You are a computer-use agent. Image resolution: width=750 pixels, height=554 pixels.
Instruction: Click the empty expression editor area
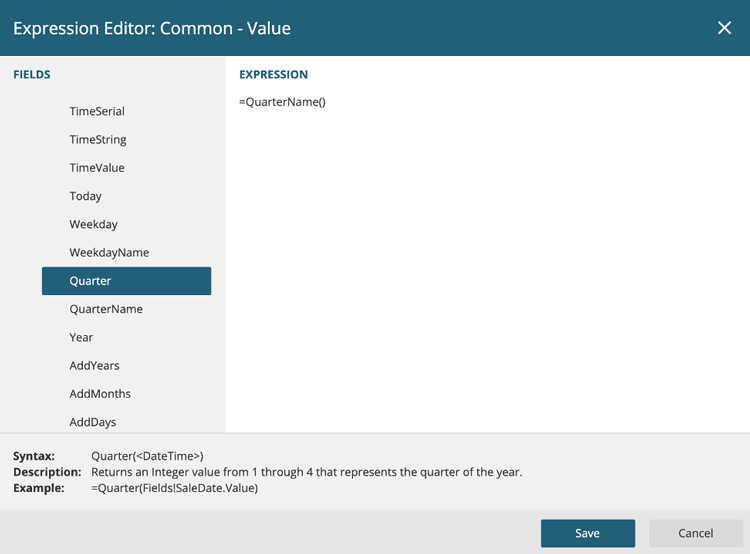tap(487, 268)
